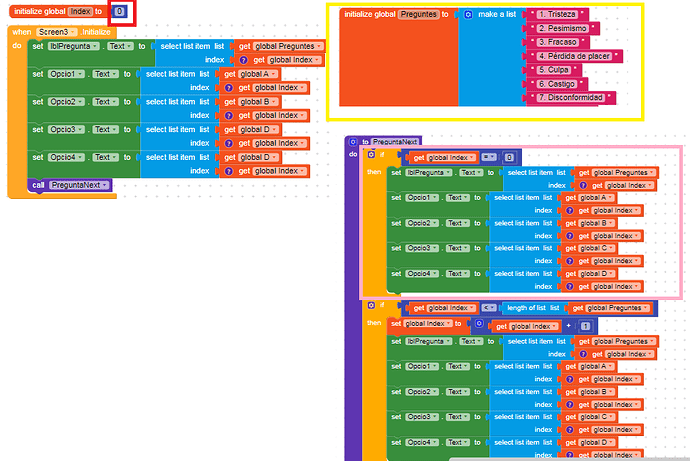Click the length of list block
The image size is (690, 461).
(531, 308)
